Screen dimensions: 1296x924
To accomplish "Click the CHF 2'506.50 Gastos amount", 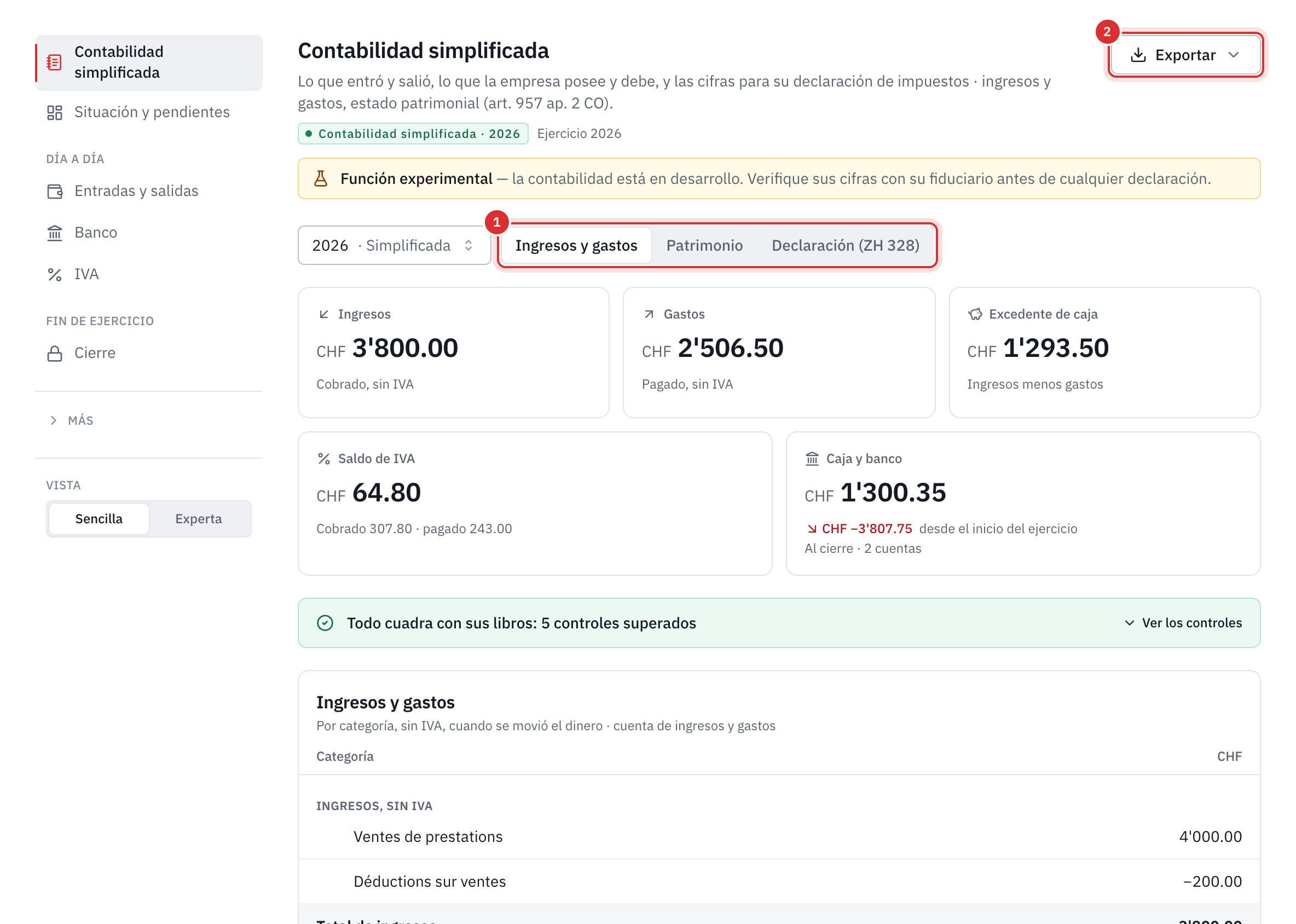I will (x=712, y=348).
